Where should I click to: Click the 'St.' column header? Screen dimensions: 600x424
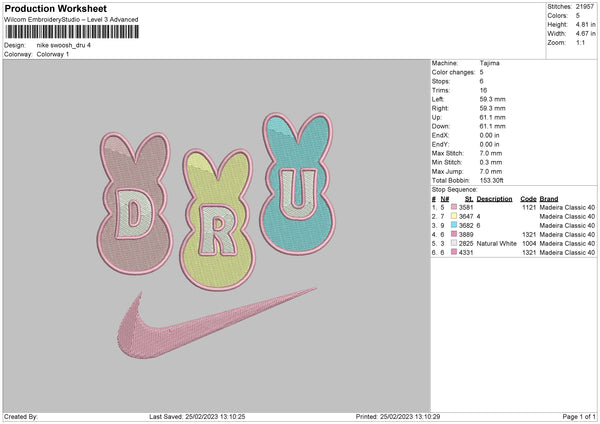pos(469,199)
